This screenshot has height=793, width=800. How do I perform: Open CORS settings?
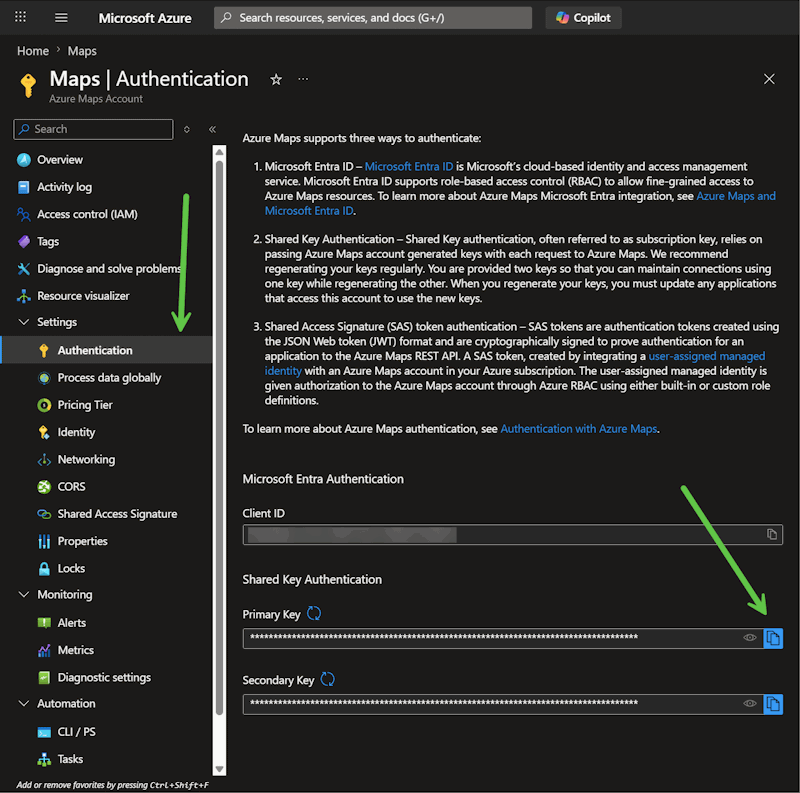point(71,487)
